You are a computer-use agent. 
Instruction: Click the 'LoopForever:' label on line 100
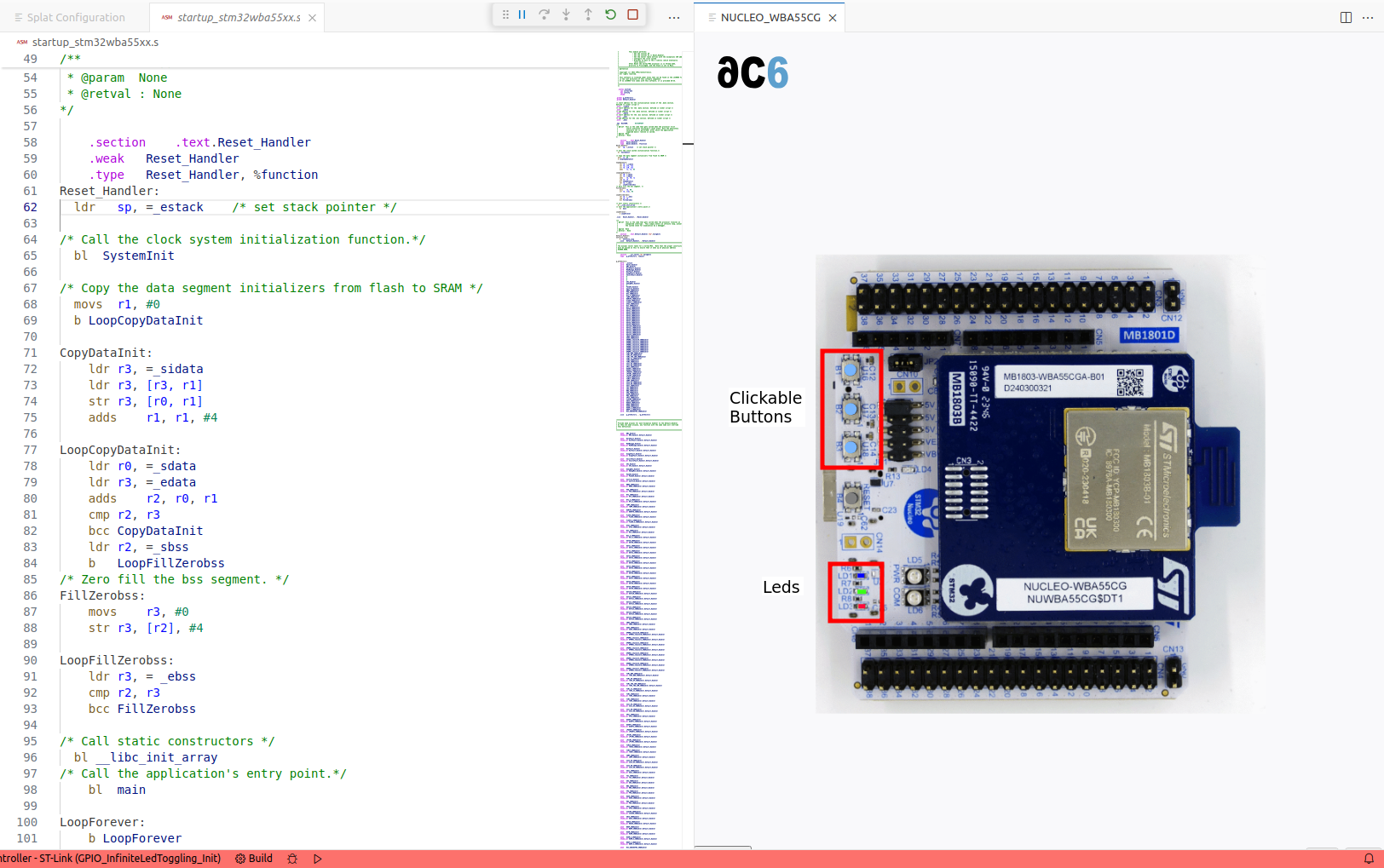click(102, 822)
